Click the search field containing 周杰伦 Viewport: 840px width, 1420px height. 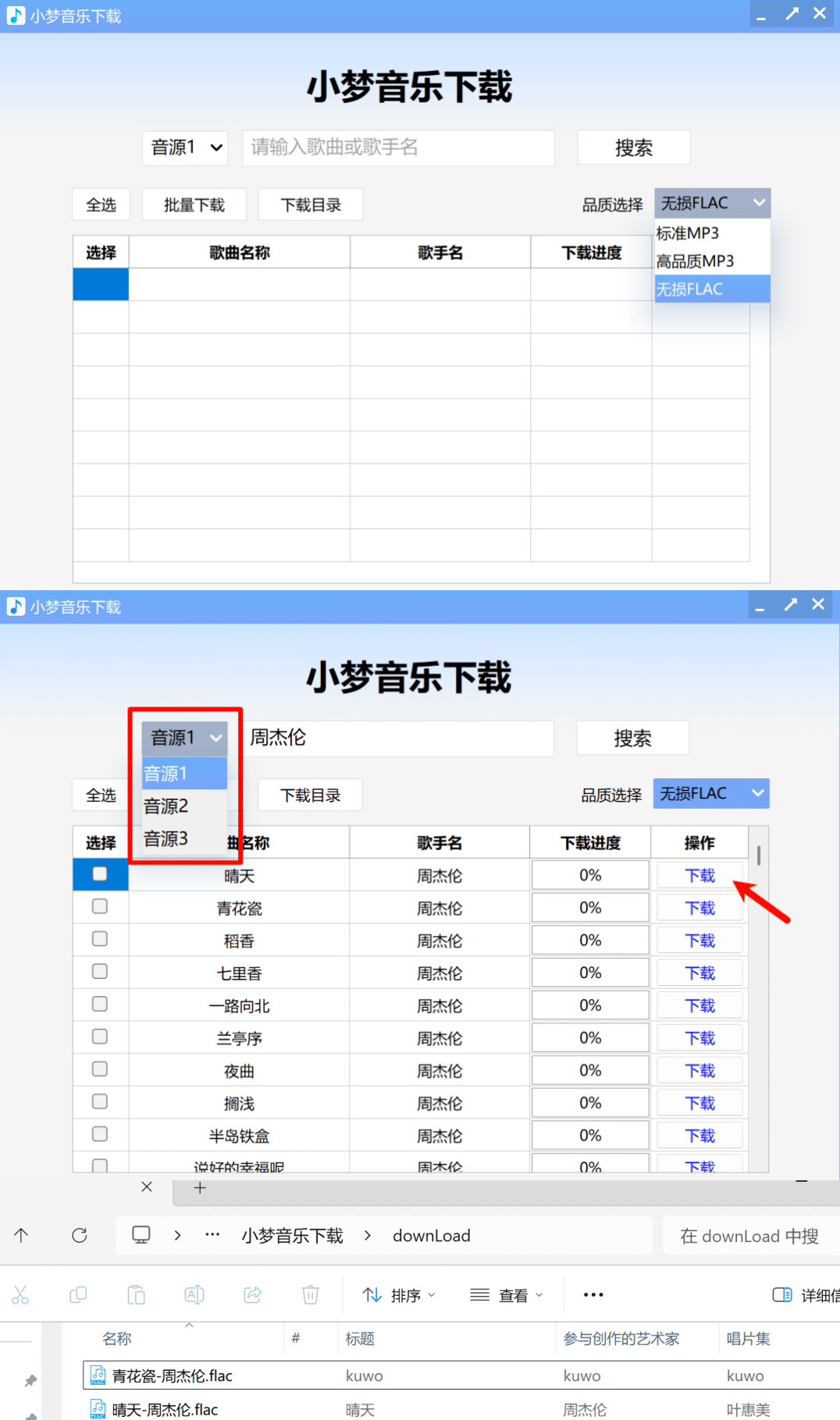[398, 738]
